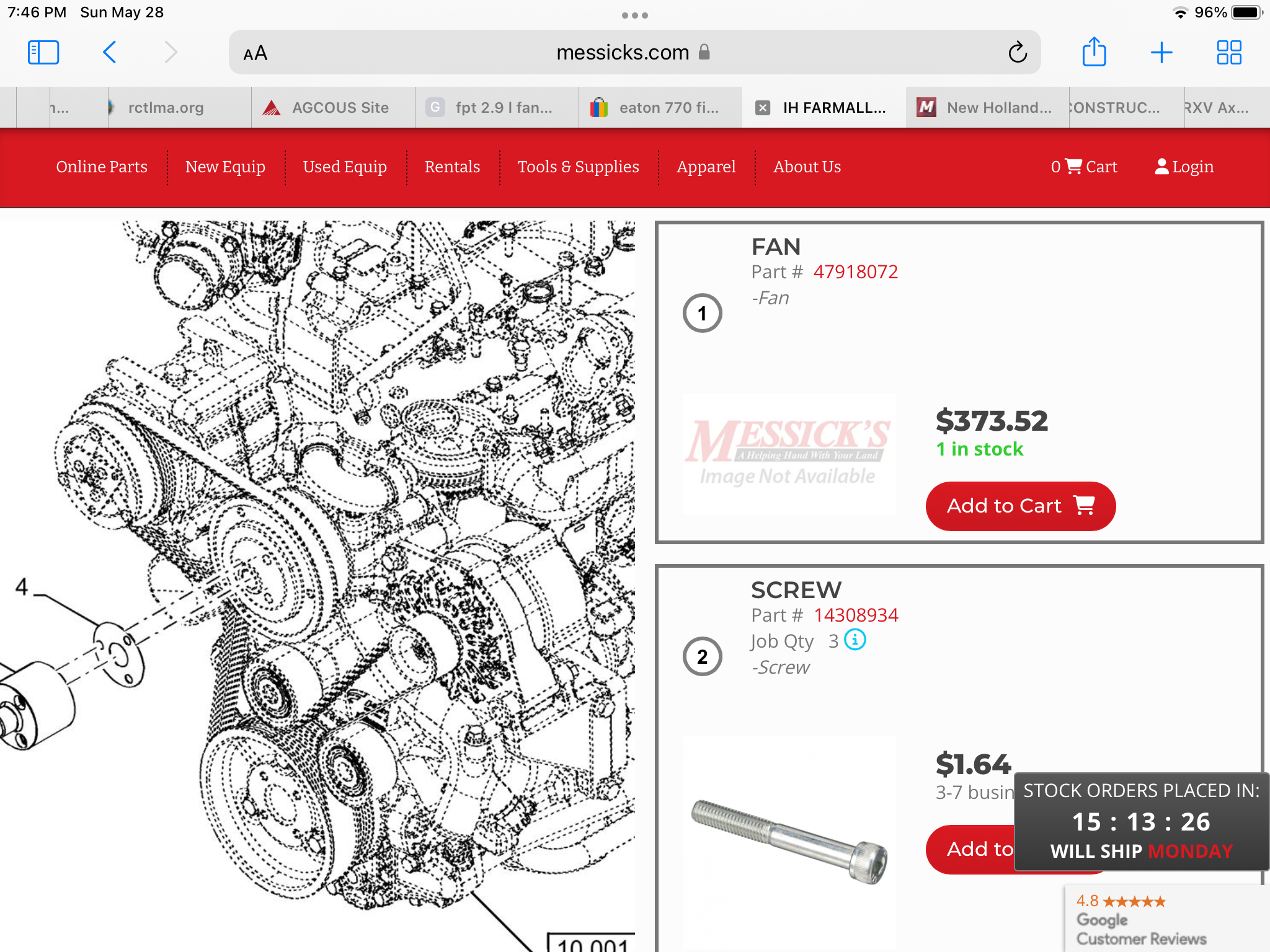View the shopping cart
Viewport: 1270px width, 952px height.
[1084, 167]
